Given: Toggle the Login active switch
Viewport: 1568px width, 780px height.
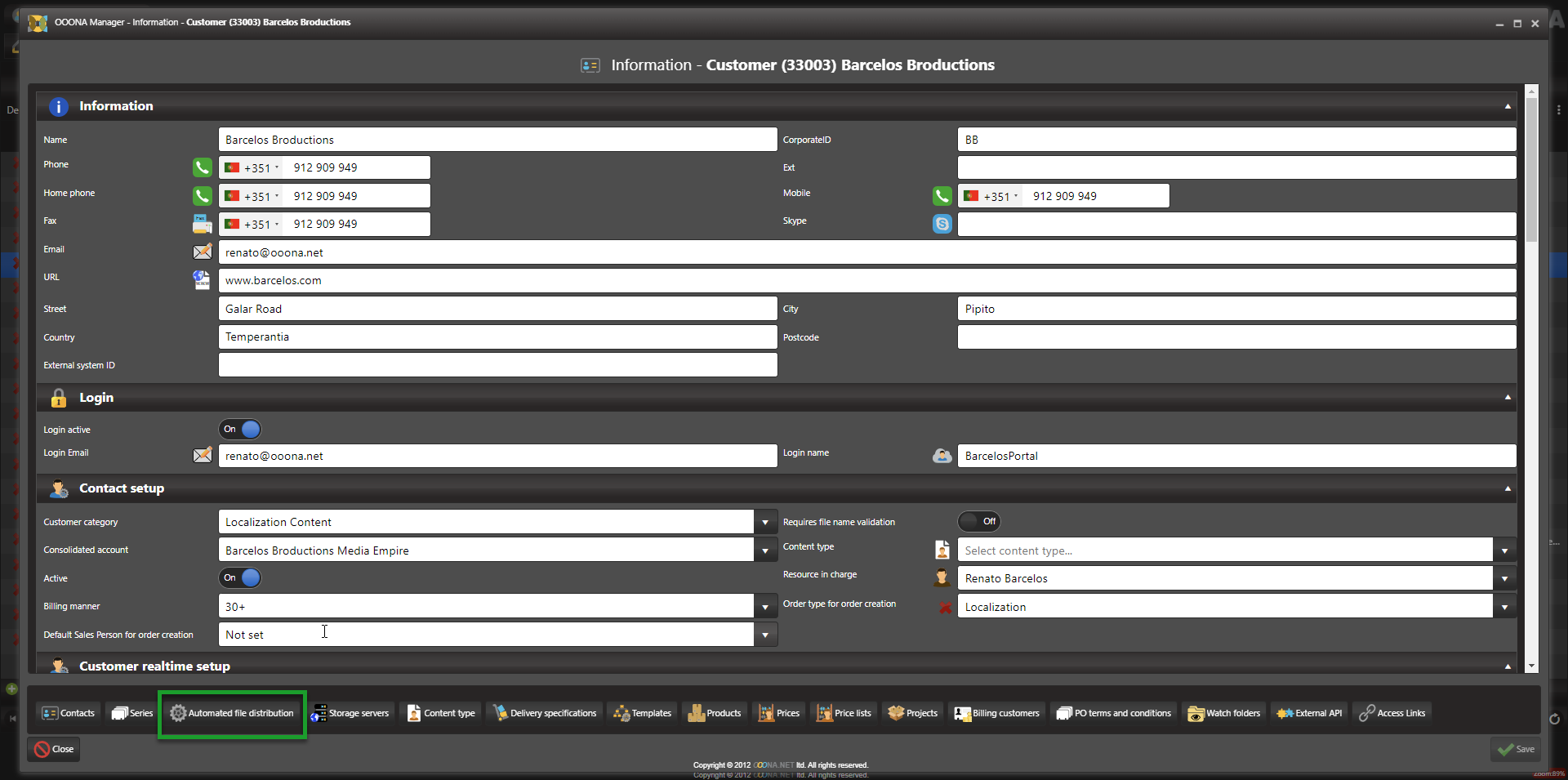Looking at the screenshot, I should pyautogui.click(x=241, y=429).
